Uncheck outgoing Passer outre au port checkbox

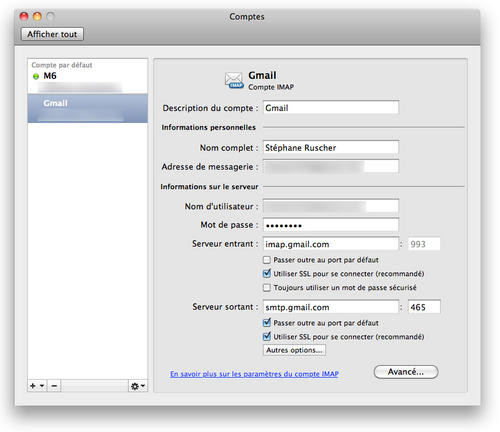click(x=267, y=323)
